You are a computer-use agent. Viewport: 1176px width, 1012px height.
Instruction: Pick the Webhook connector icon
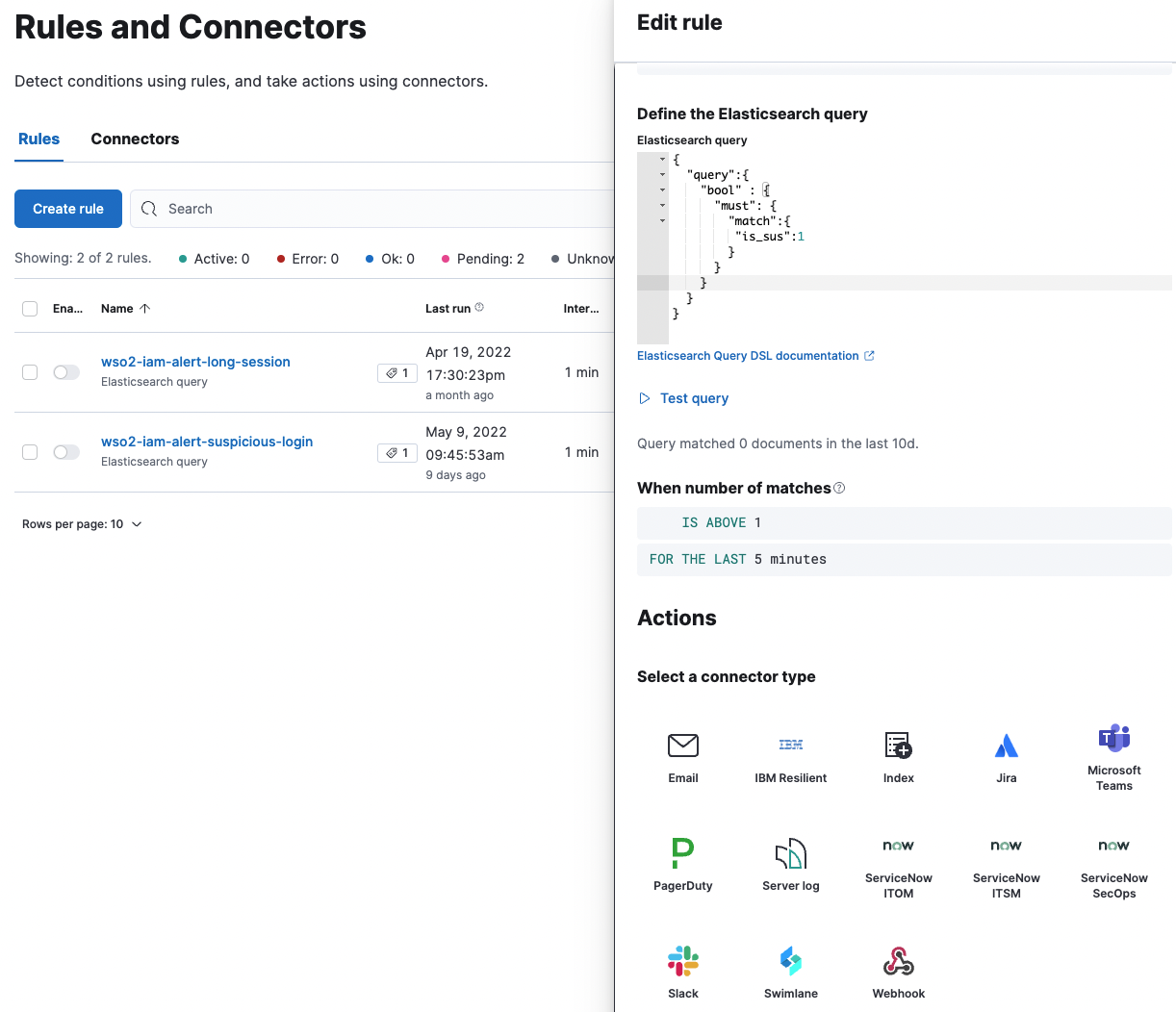(x=899, y=961)
